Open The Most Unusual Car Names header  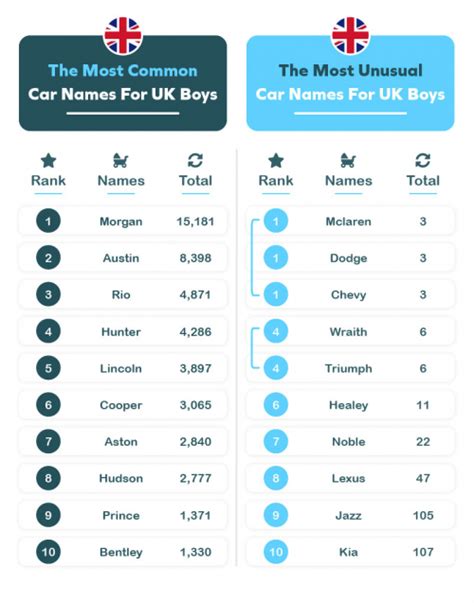pyautogui.click(x=350, y=83)
